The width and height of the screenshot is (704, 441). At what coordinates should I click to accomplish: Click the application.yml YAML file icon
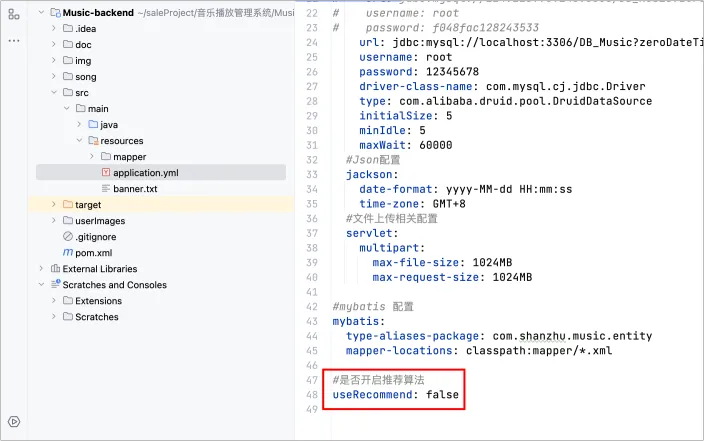pos(105,173)
